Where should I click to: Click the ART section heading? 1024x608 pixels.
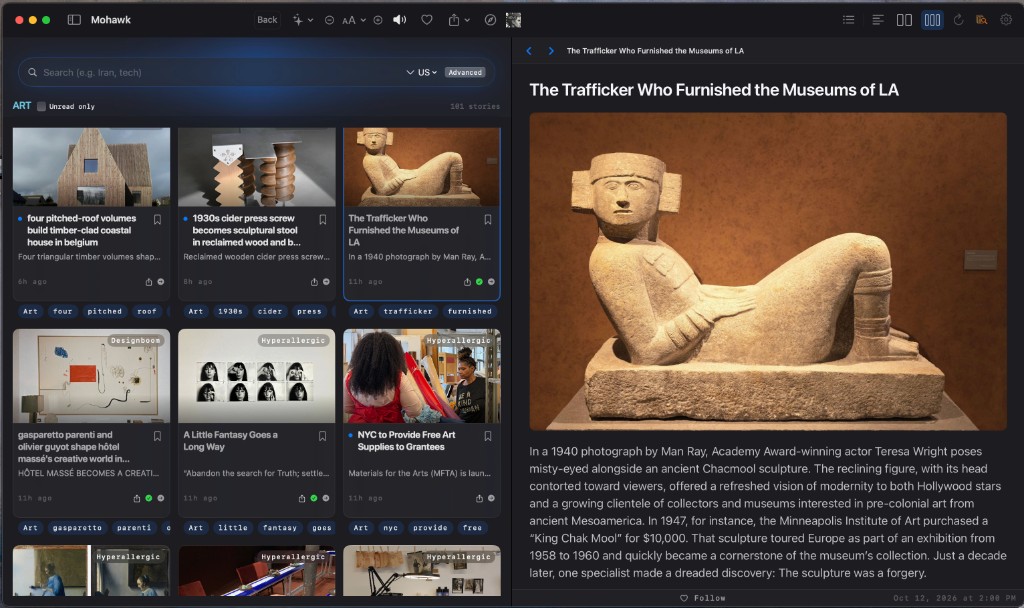tap(22, 106)
